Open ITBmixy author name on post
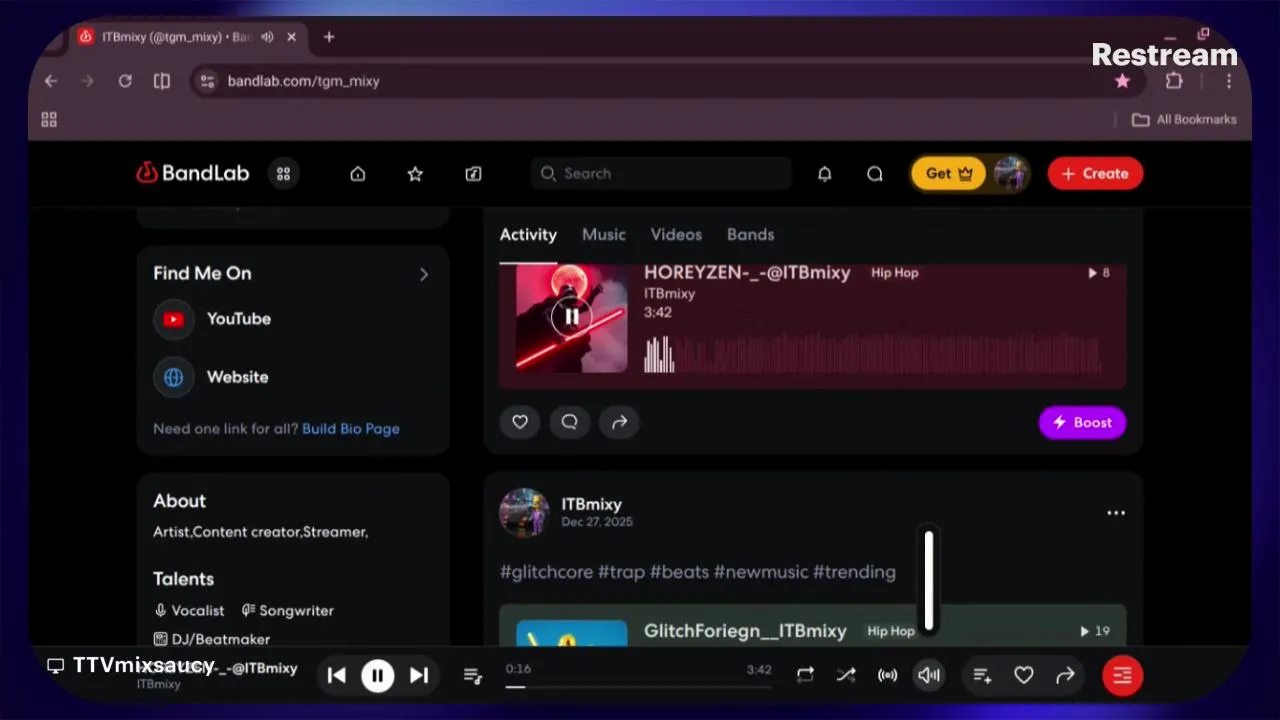Screen dimensions: 1280x720 [x=591, y=504]
